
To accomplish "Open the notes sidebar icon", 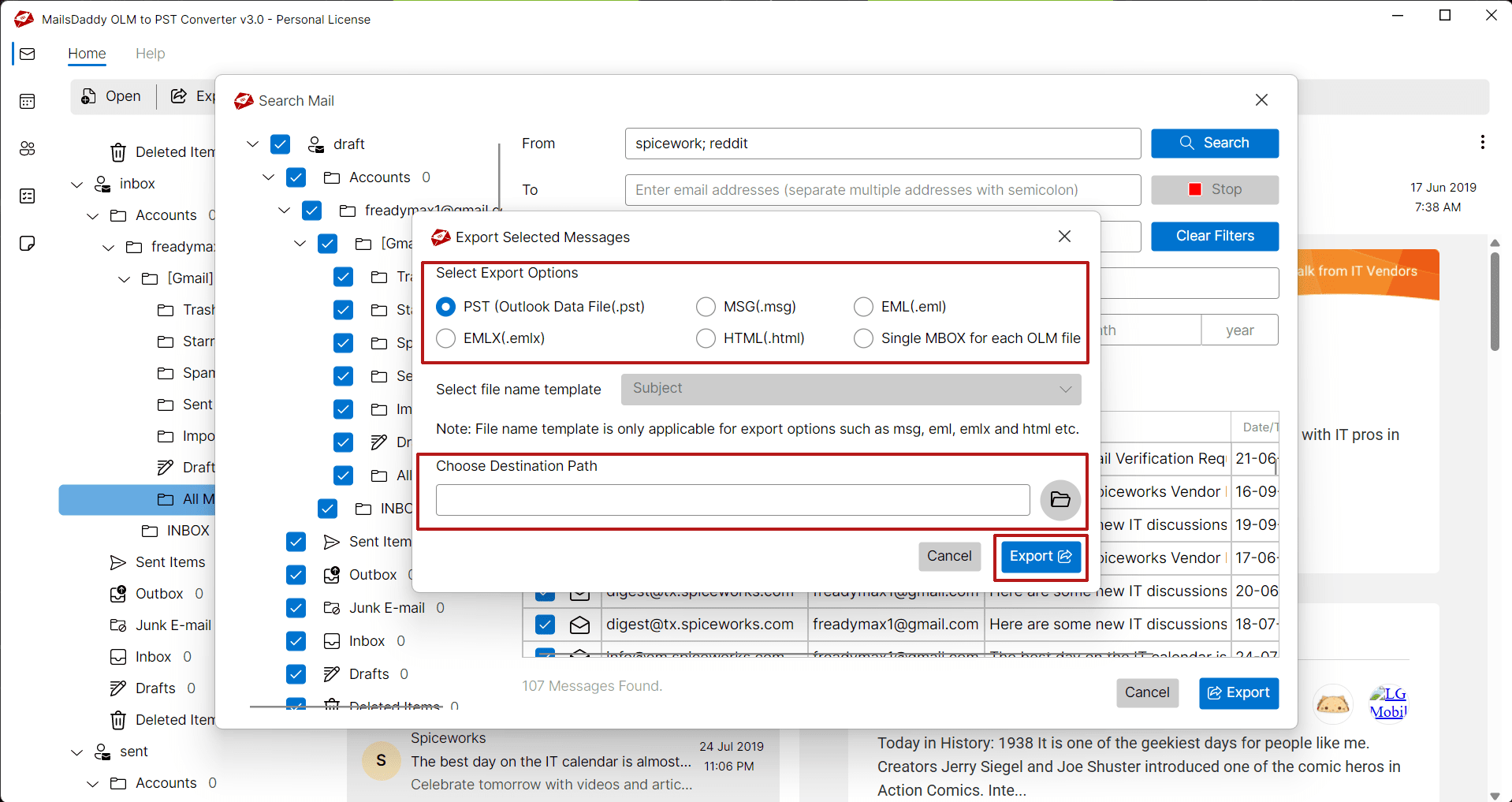I will [28, 243].
